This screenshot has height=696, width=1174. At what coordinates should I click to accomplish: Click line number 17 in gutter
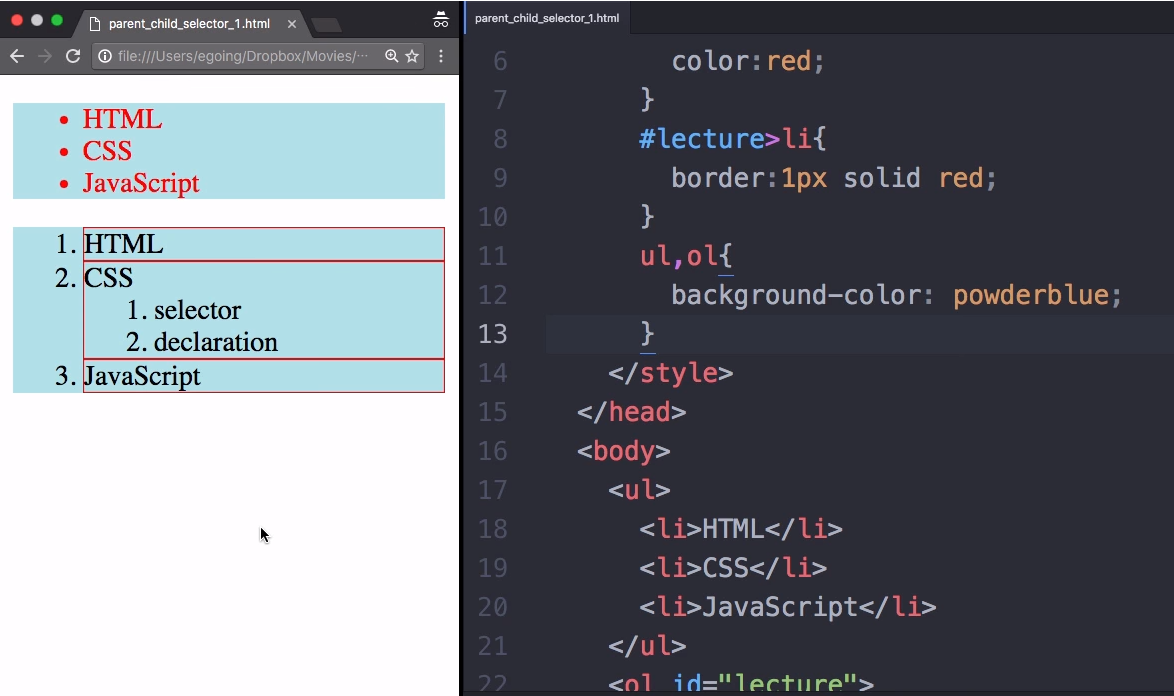pos(493,490)
